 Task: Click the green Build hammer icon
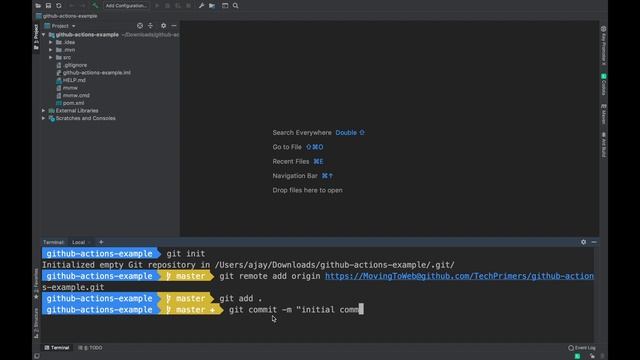[95, 6]
